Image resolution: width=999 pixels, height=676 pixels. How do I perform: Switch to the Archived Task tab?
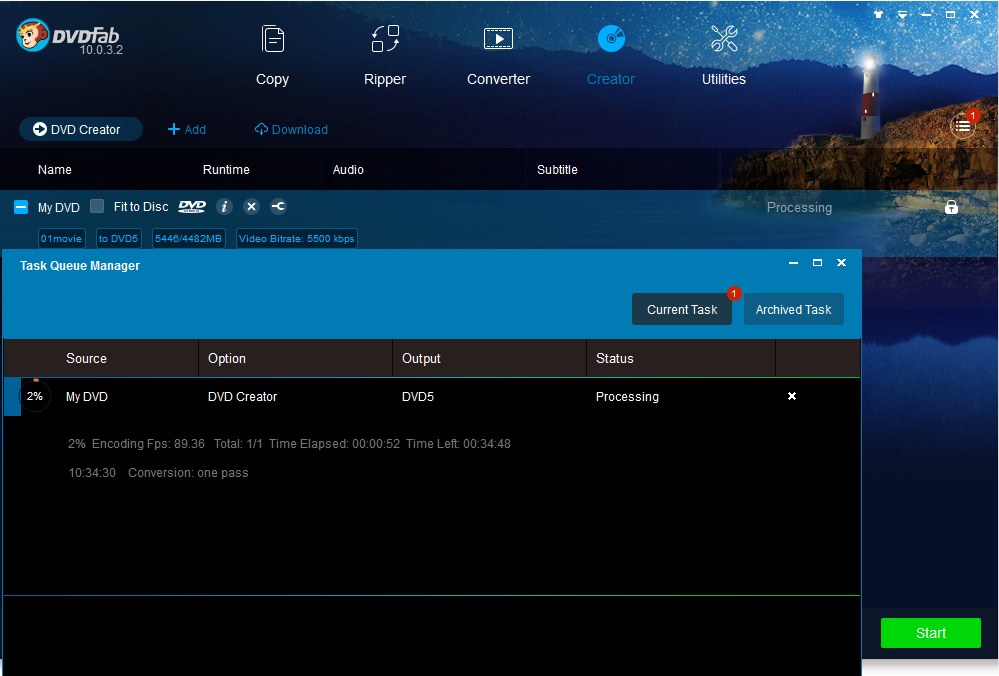[x=794, y=309]
